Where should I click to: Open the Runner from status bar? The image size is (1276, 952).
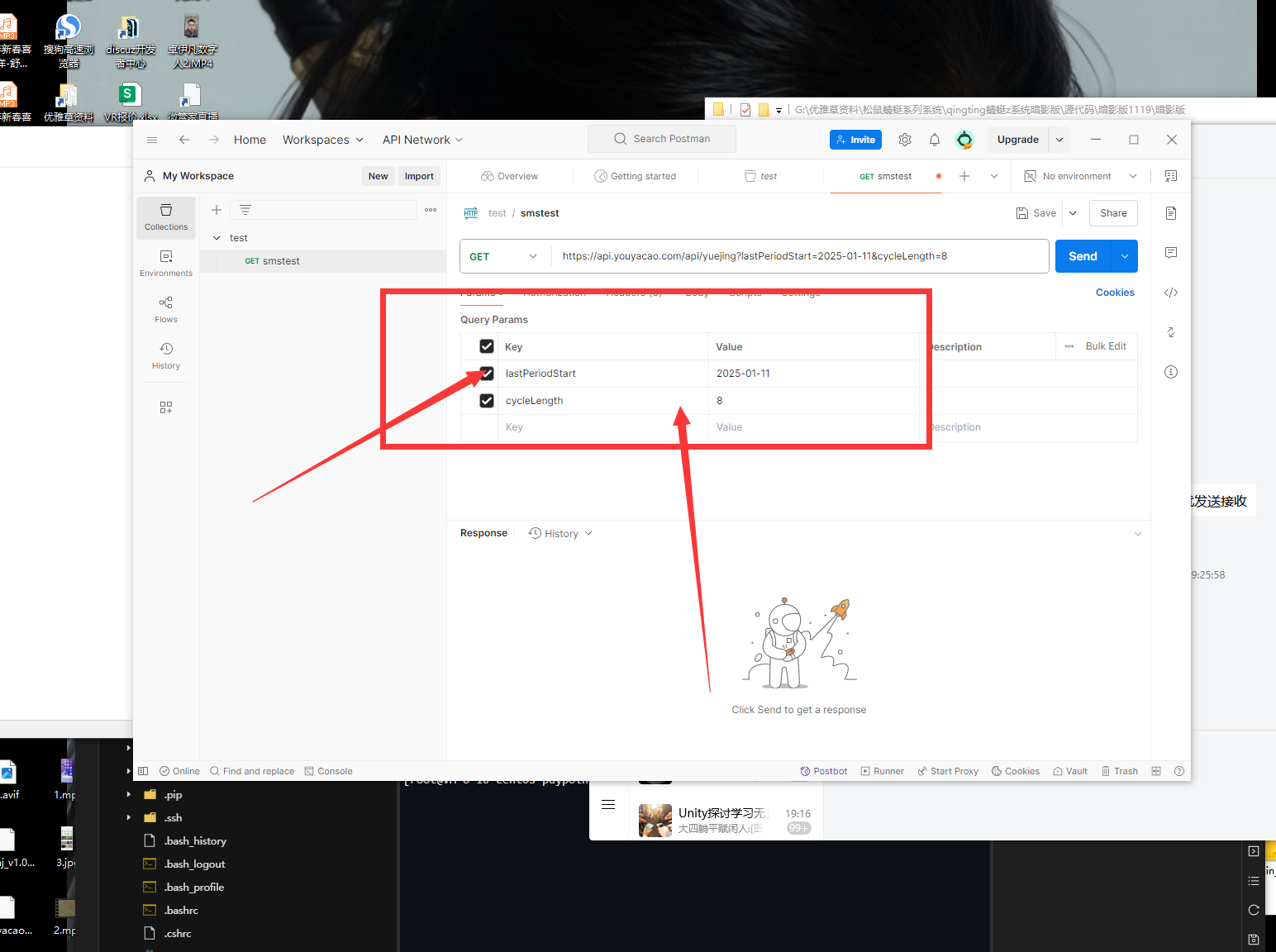(x=883, y=771)
